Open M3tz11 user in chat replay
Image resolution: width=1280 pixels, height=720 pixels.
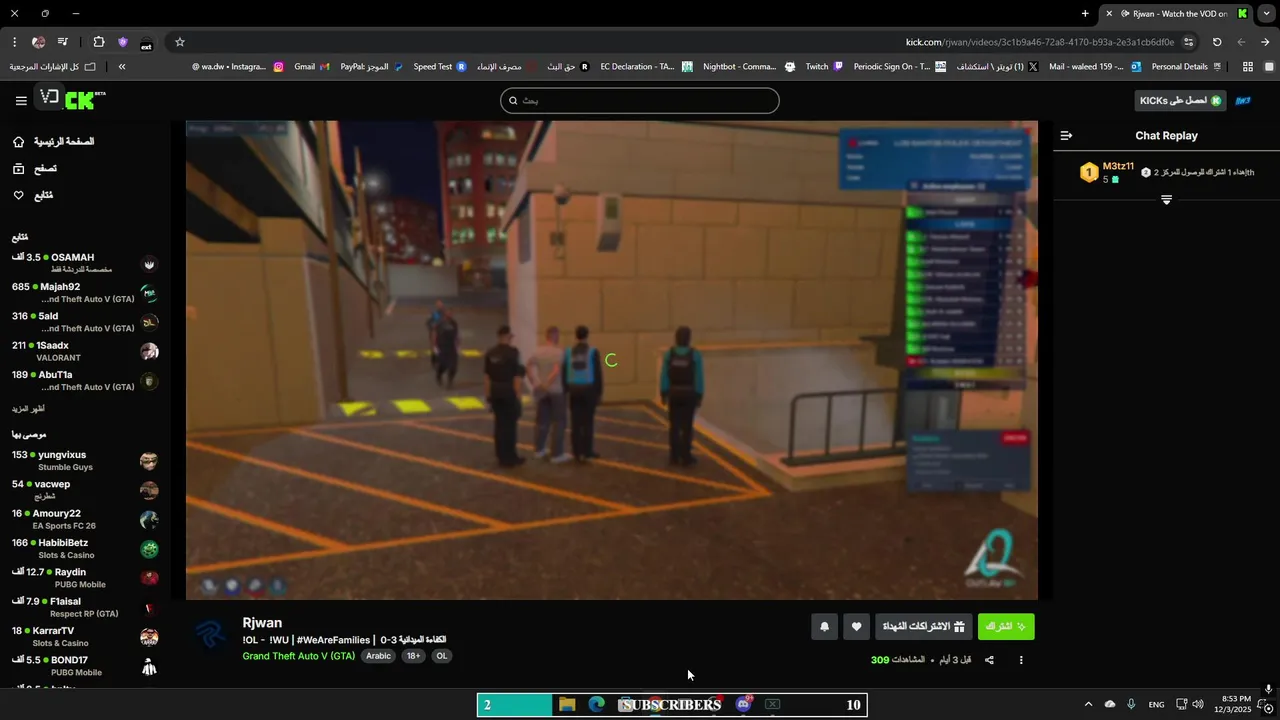1118,166
